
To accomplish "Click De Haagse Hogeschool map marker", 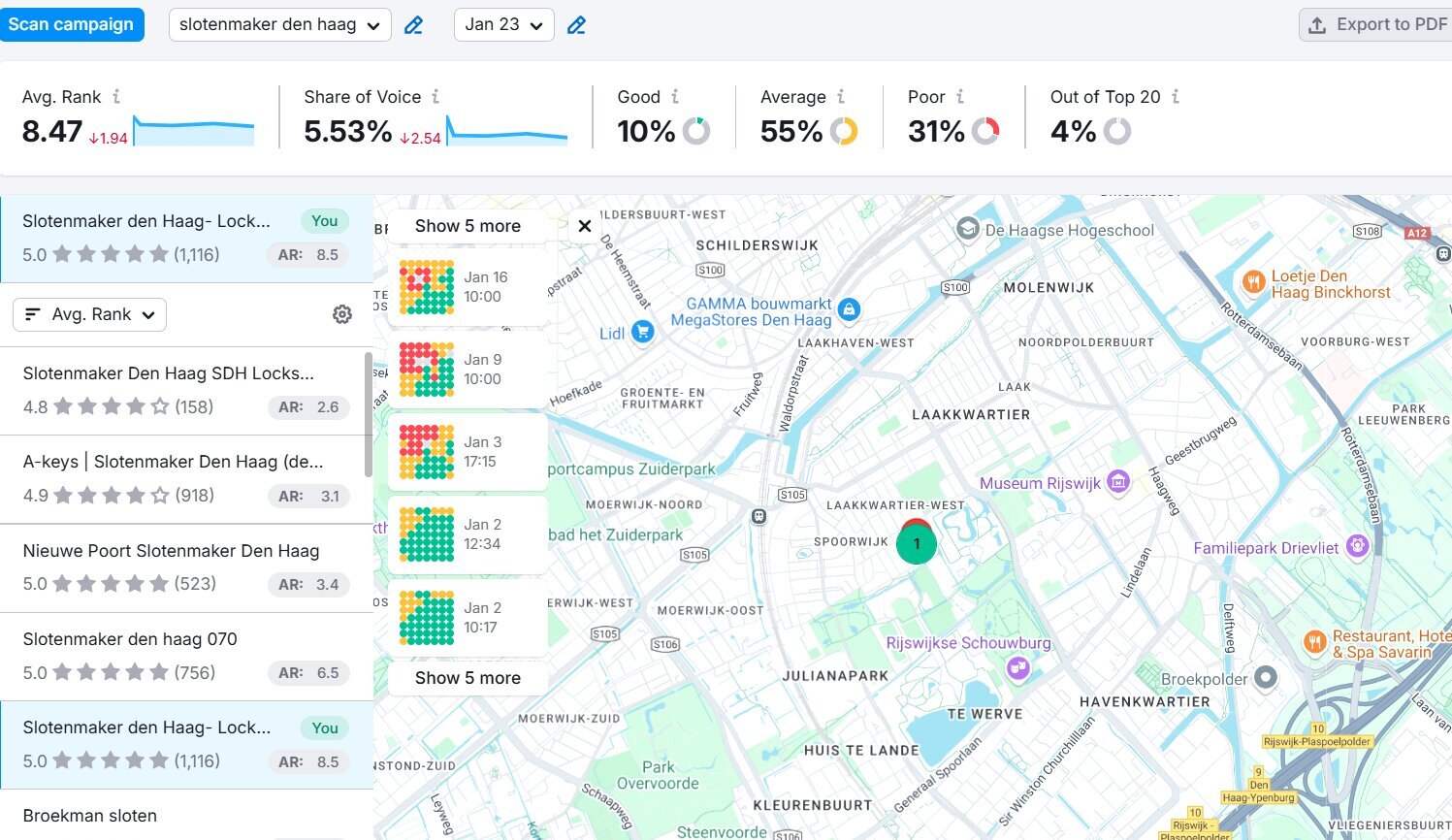I will coord(967,229).
